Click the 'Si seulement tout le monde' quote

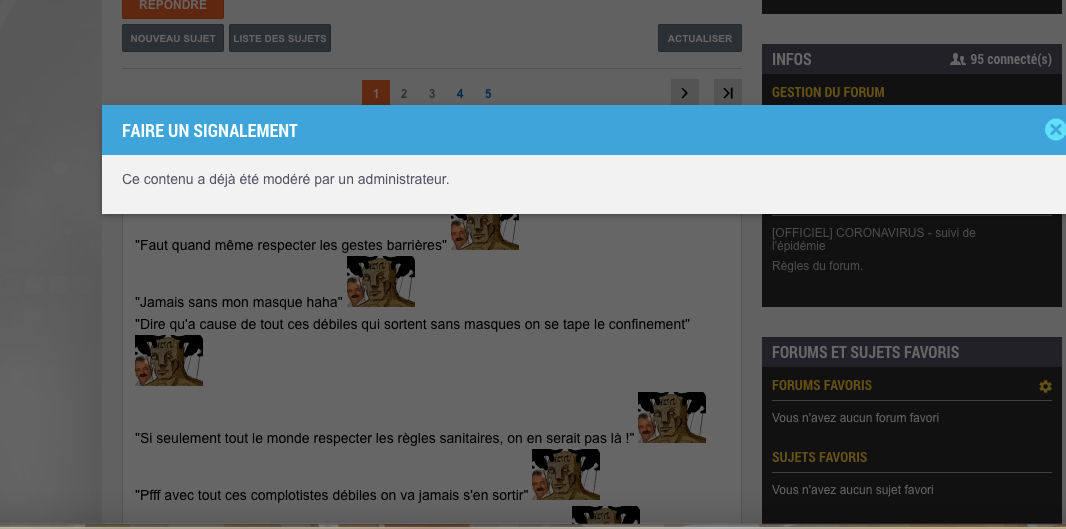click(385, 439)
